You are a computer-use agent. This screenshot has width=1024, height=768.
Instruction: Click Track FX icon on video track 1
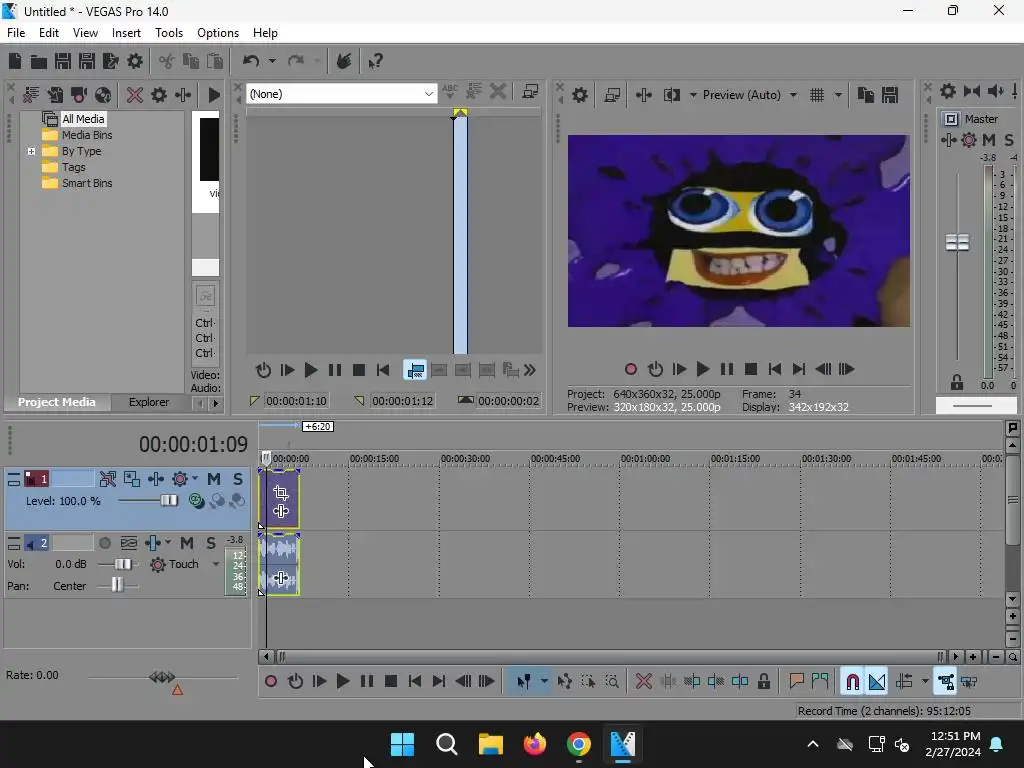[x=155, y=479]
